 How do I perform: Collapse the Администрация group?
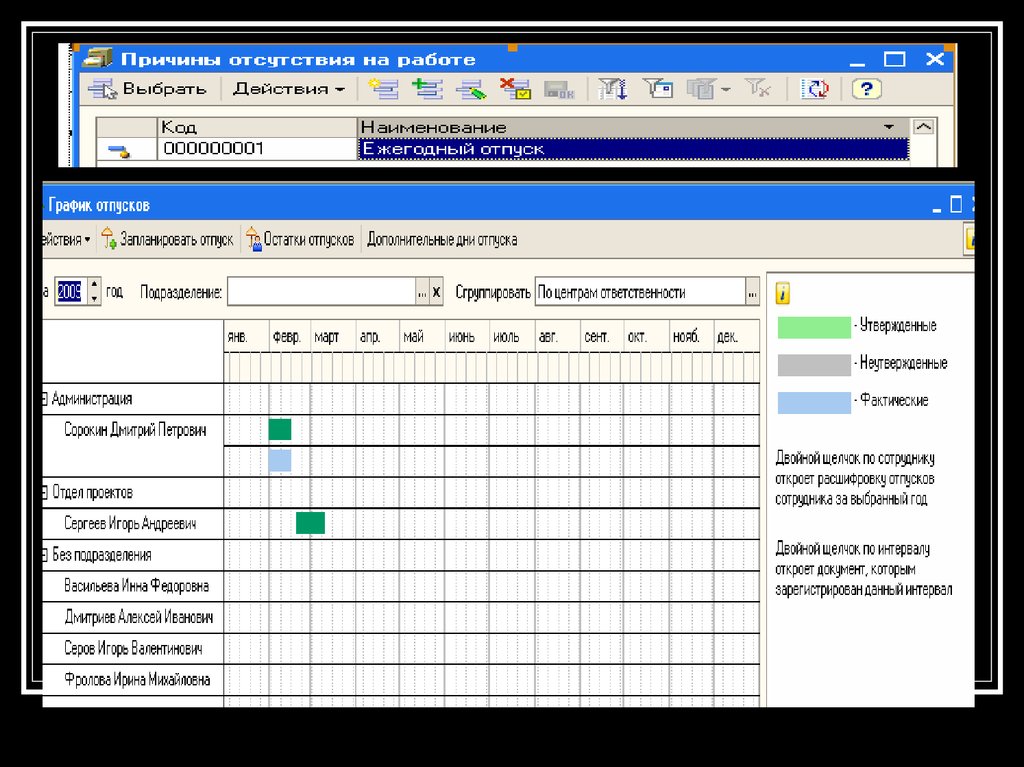(x=44, y=399)
